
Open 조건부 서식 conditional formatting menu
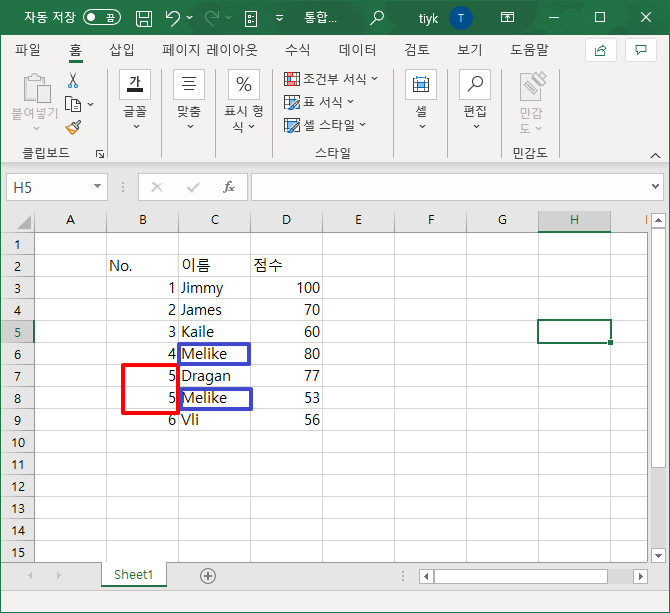331,79
